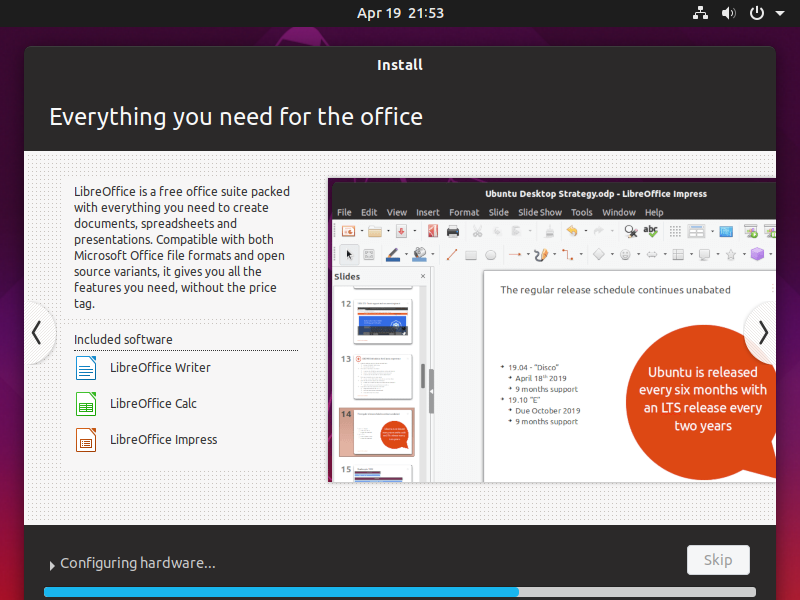This screenshot has width=800, height=600.
Task: Click the Print icon in Impress toolbar
Action: click(x=453, y=232)
